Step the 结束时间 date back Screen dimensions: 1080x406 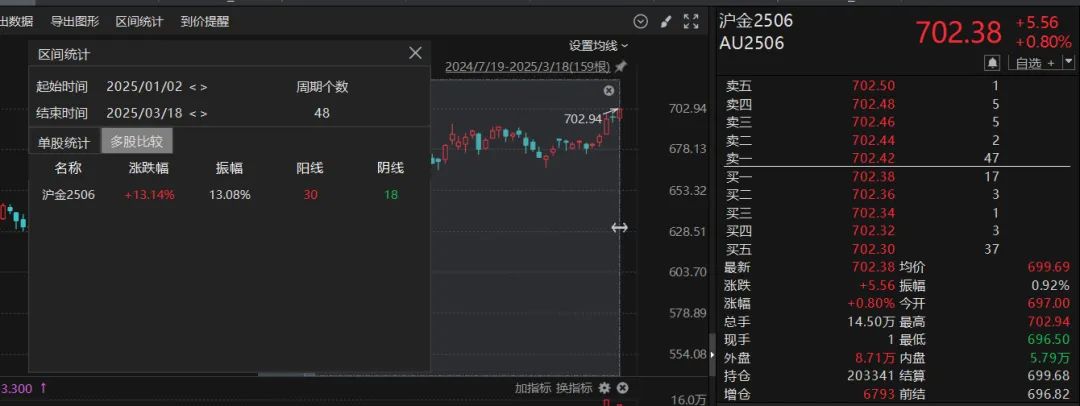pyautogui.click(x=193, y=113)
